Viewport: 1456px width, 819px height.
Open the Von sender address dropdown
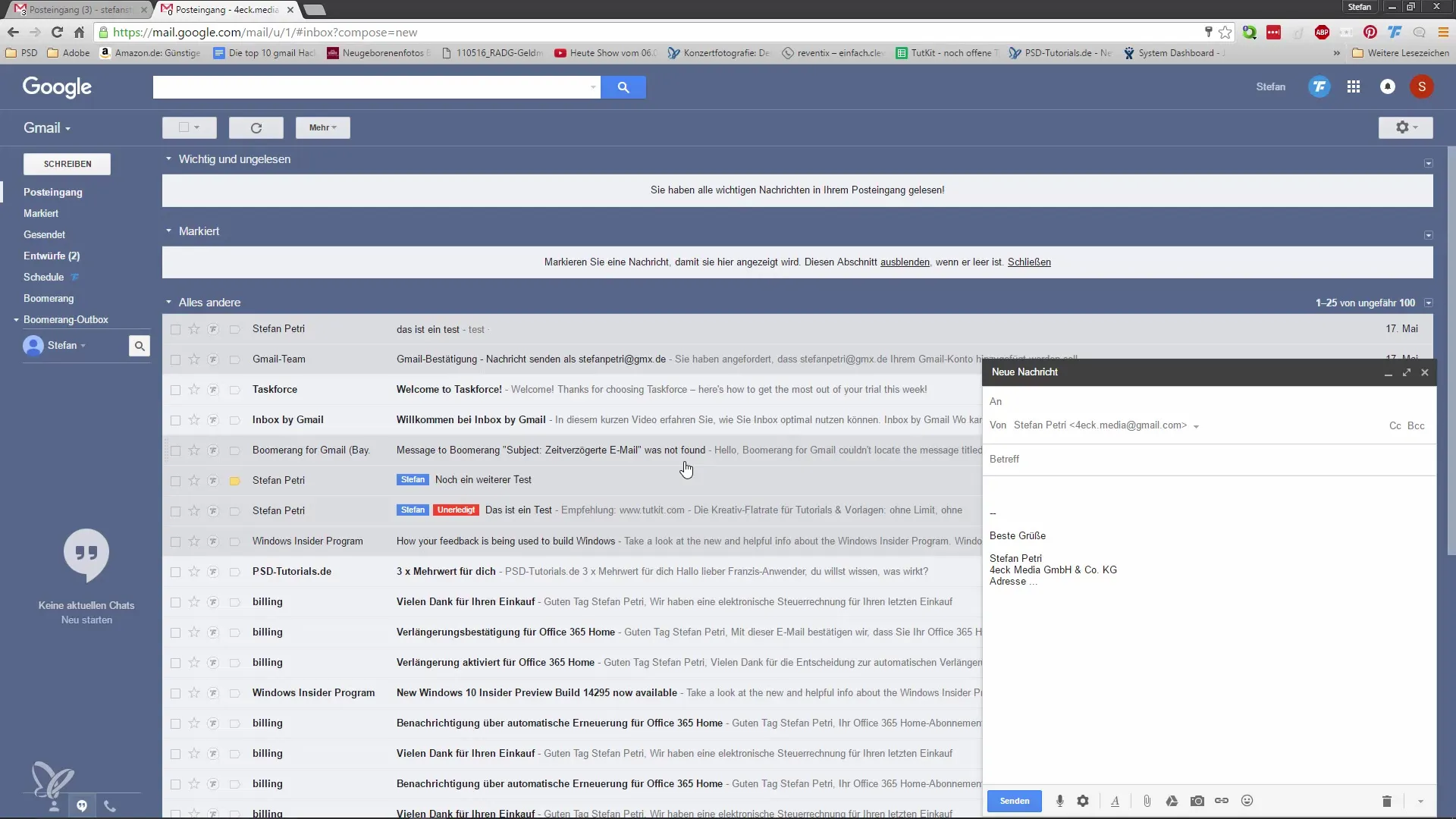[x=1196, y=426]
